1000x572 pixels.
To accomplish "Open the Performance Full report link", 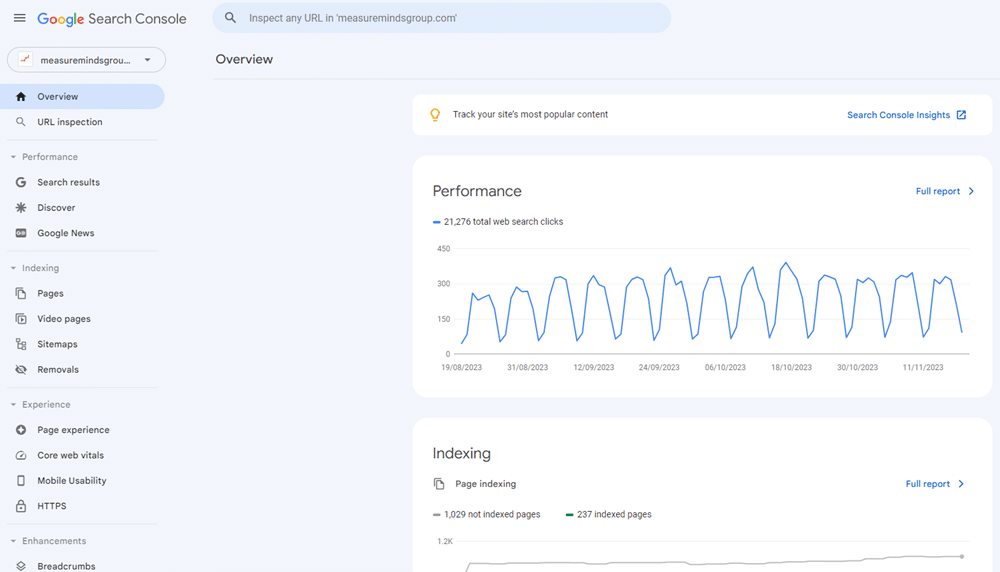I will coord(938,191).
